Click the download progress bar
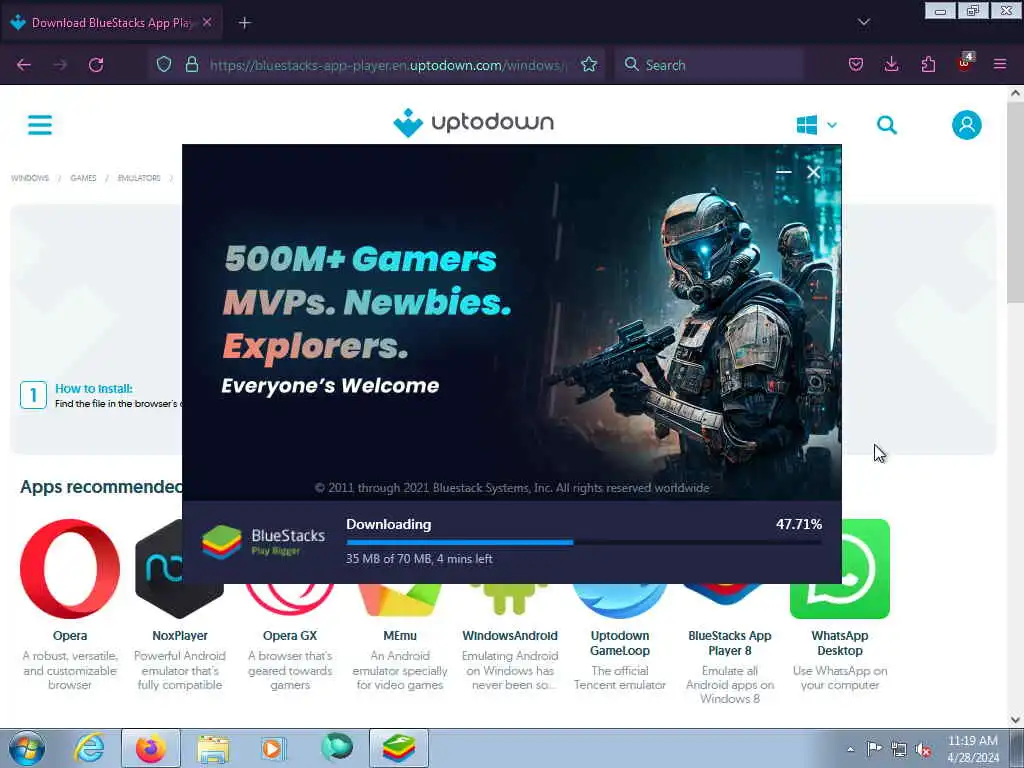Screen dimensions: 1024x768 click(x=584, y=542)
